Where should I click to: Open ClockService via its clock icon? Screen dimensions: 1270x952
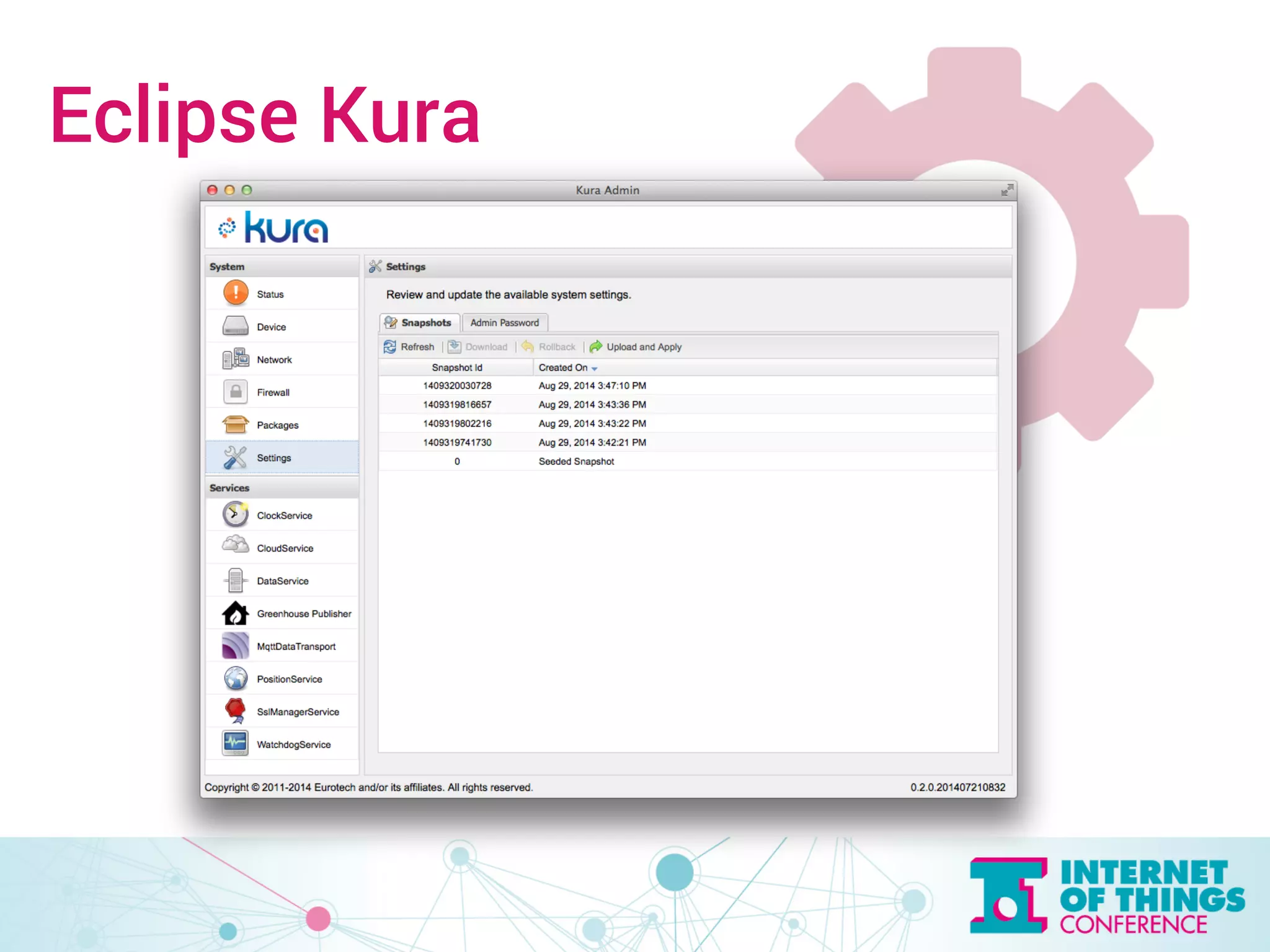236,514
